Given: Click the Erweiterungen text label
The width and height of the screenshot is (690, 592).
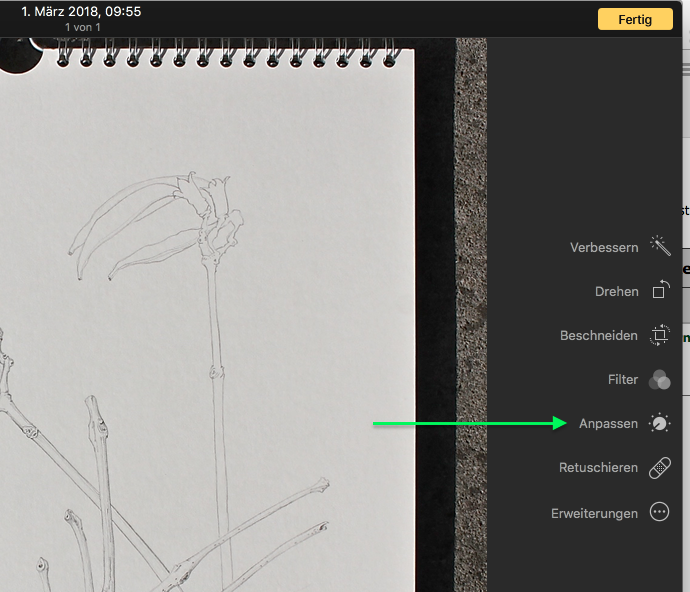Looking at the screenshot, I should (594, 513).
